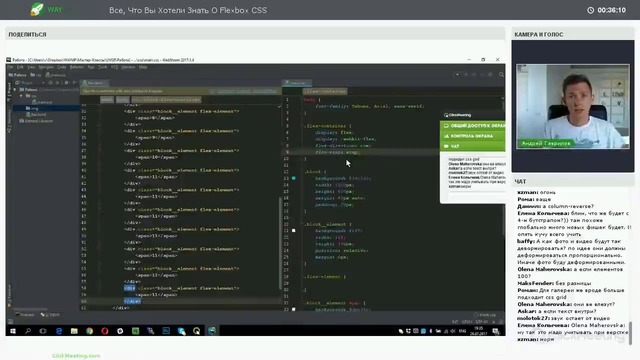Switch to Chrome on the taskbar

click(x=89, y=331)
